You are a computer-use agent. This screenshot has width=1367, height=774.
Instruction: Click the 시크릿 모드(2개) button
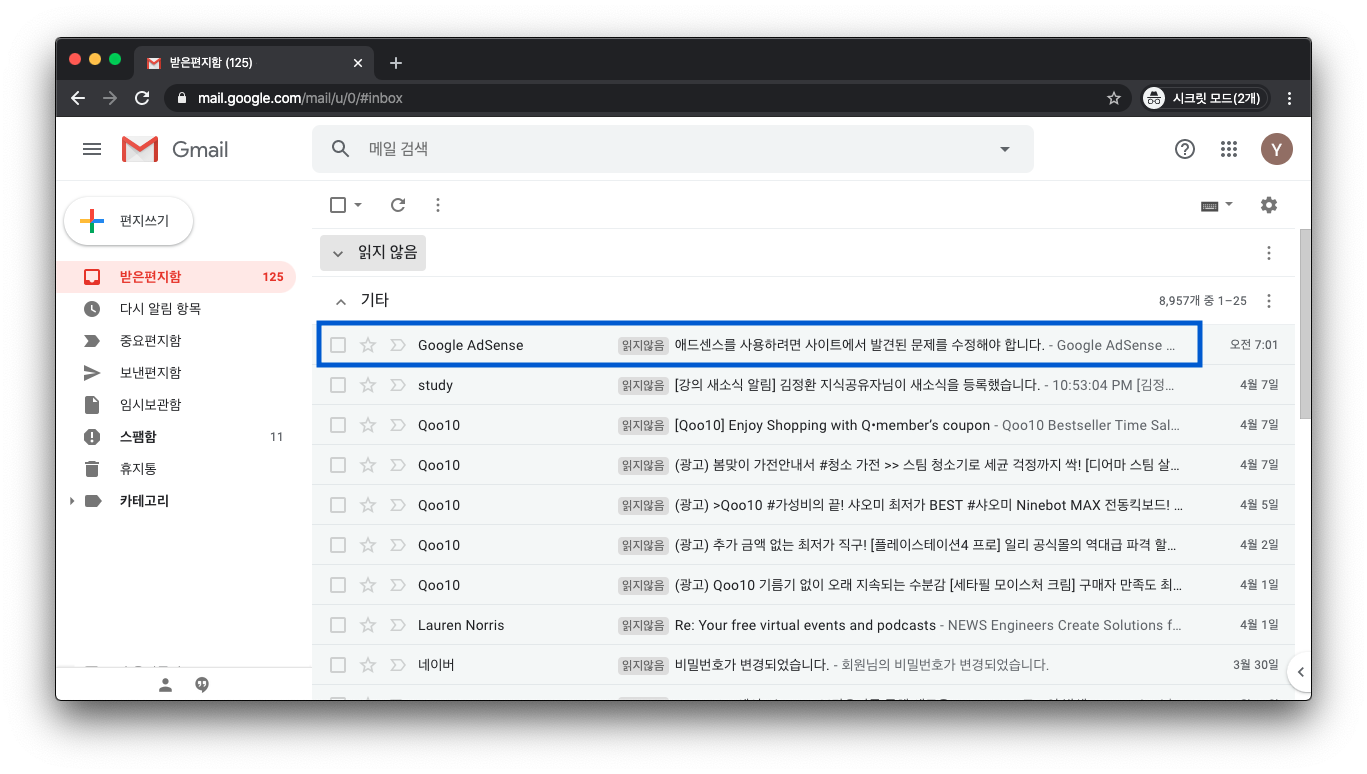click(x=1205, y=98)
